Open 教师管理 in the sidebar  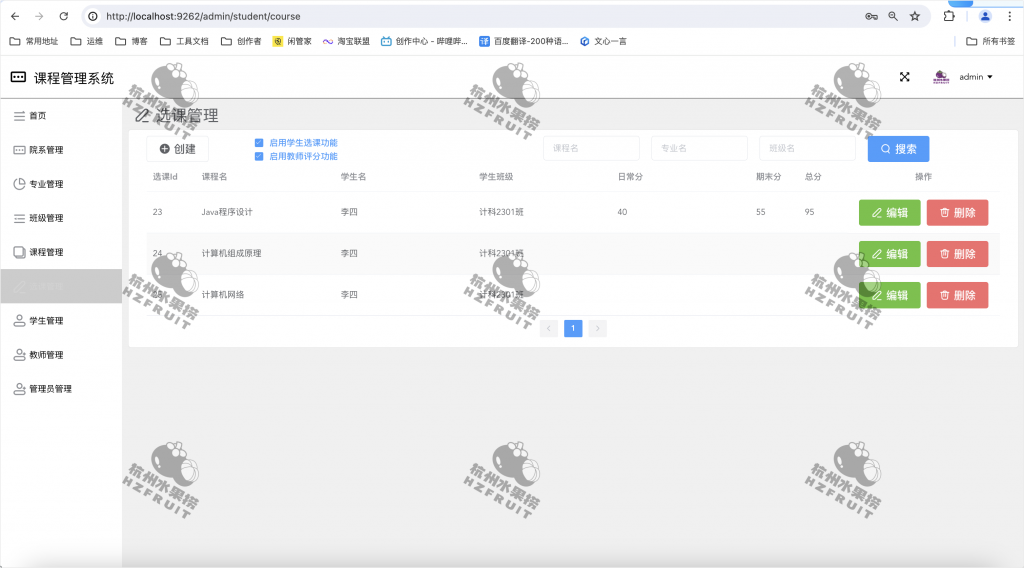point(61,355)
